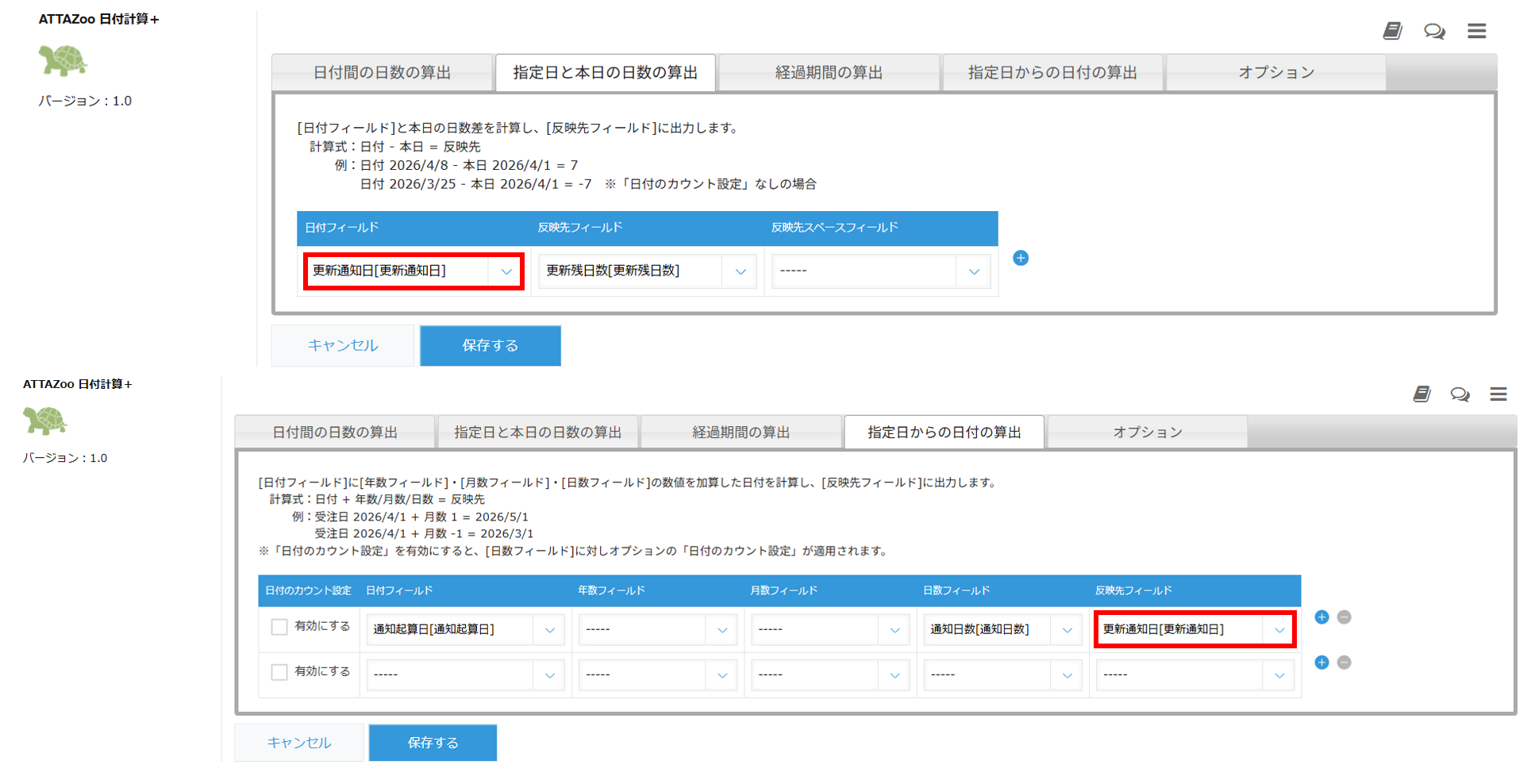Switch to 指定日からの日付の算出 tab in upper panel
Image resolution: width=1531 pixels, height=784 pixels.
point(1052,73)
